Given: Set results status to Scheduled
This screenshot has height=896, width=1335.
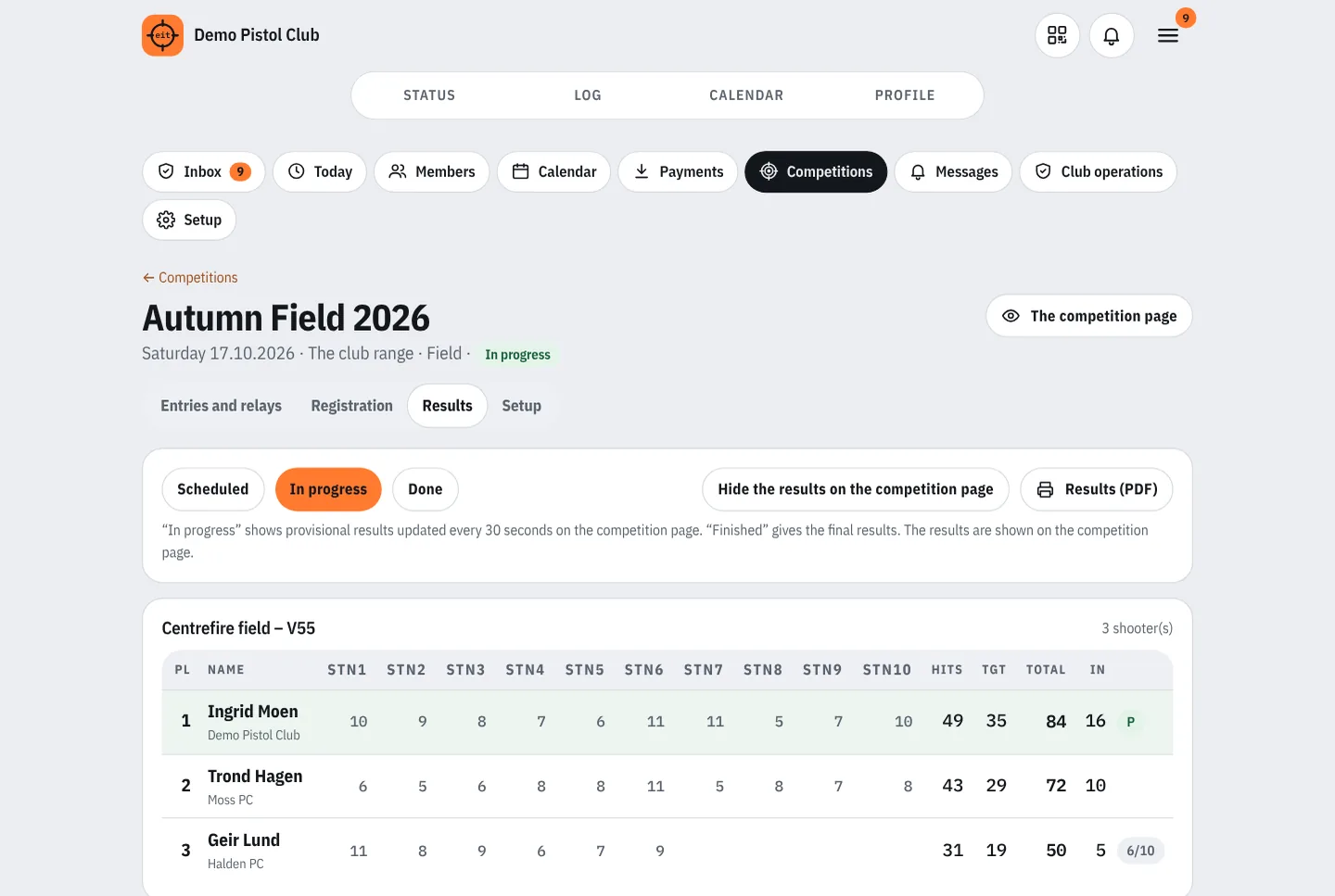Looking at the screenshot, I should coord(213,489).
